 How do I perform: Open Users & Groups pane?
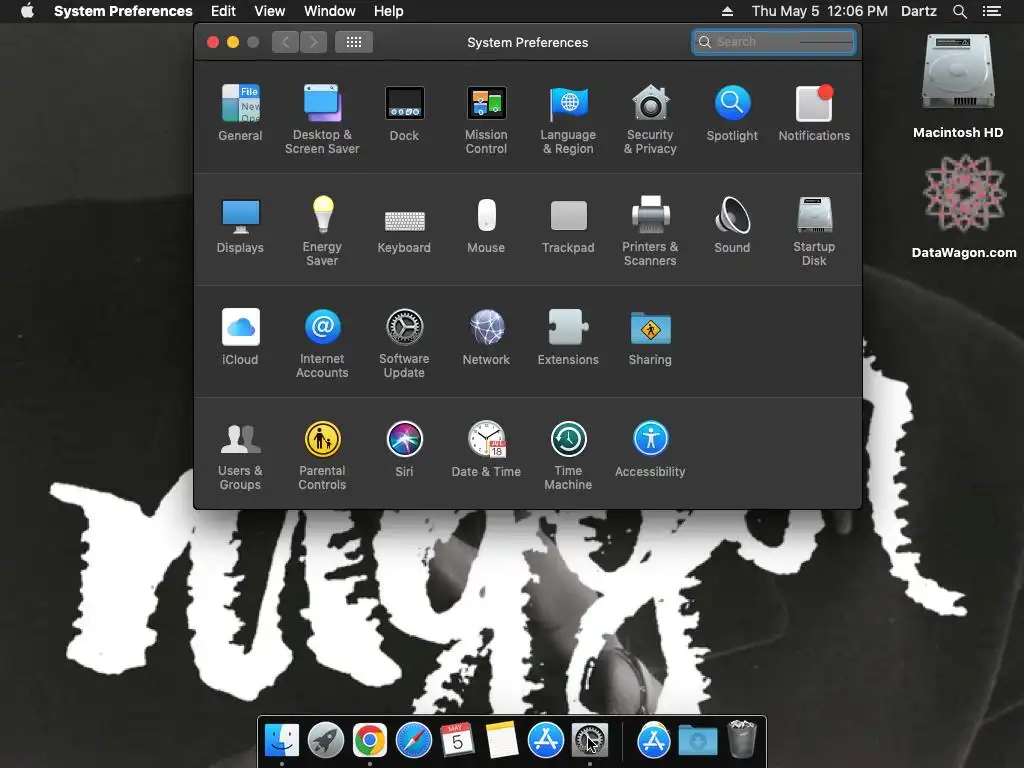pyautogui.click(x=240, y=456)
